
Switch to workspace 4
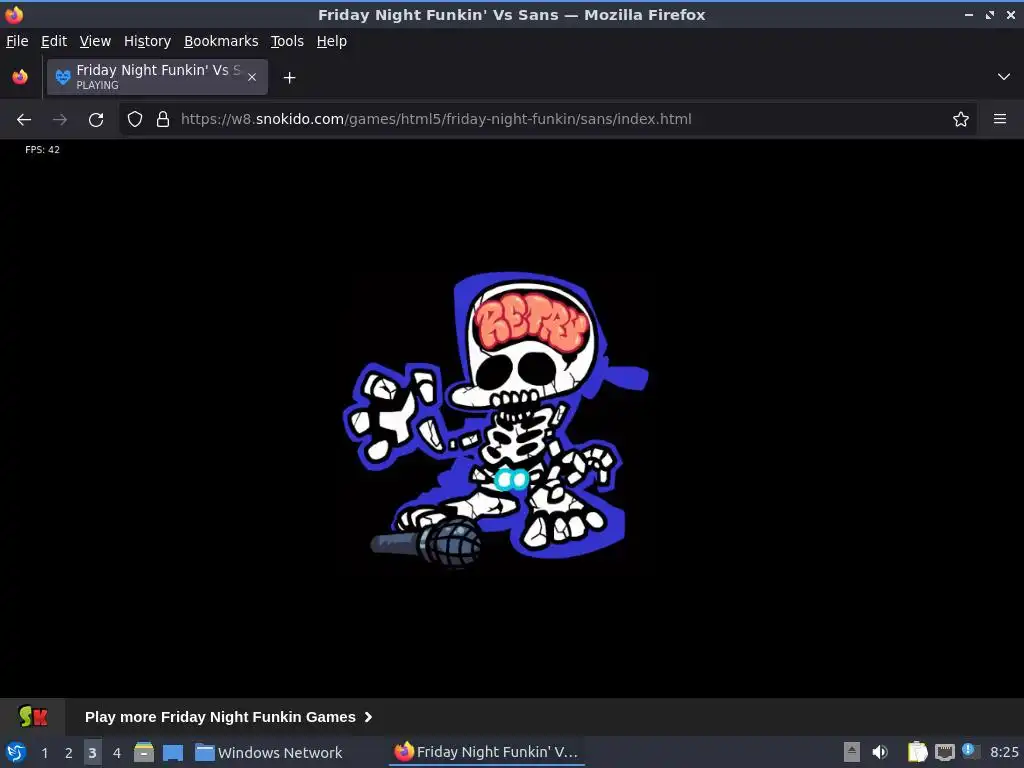(x=117, y=753)
